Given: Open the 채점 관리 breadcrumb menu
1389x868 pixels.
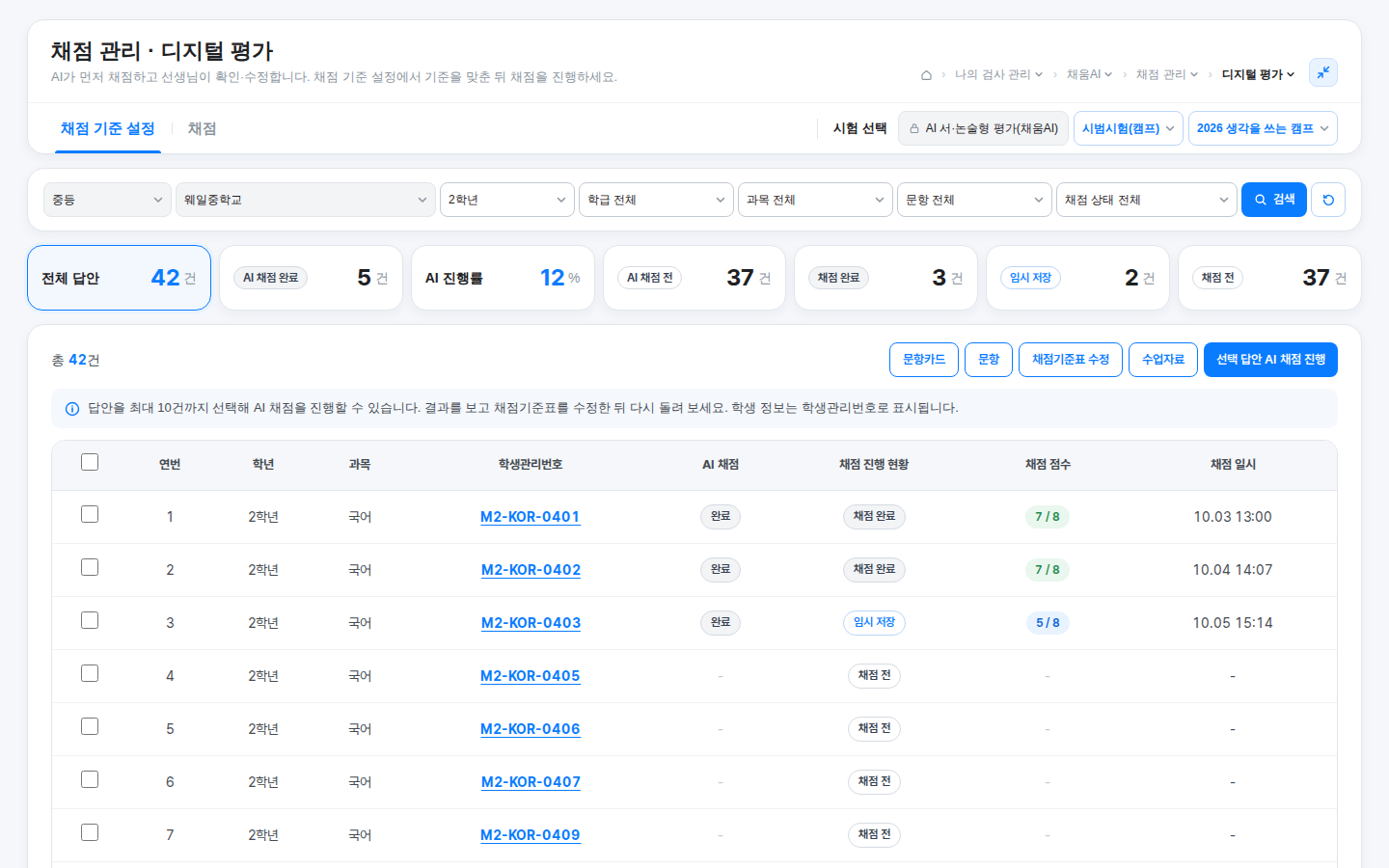Looking at the screenshot, I should (1166, 74).
